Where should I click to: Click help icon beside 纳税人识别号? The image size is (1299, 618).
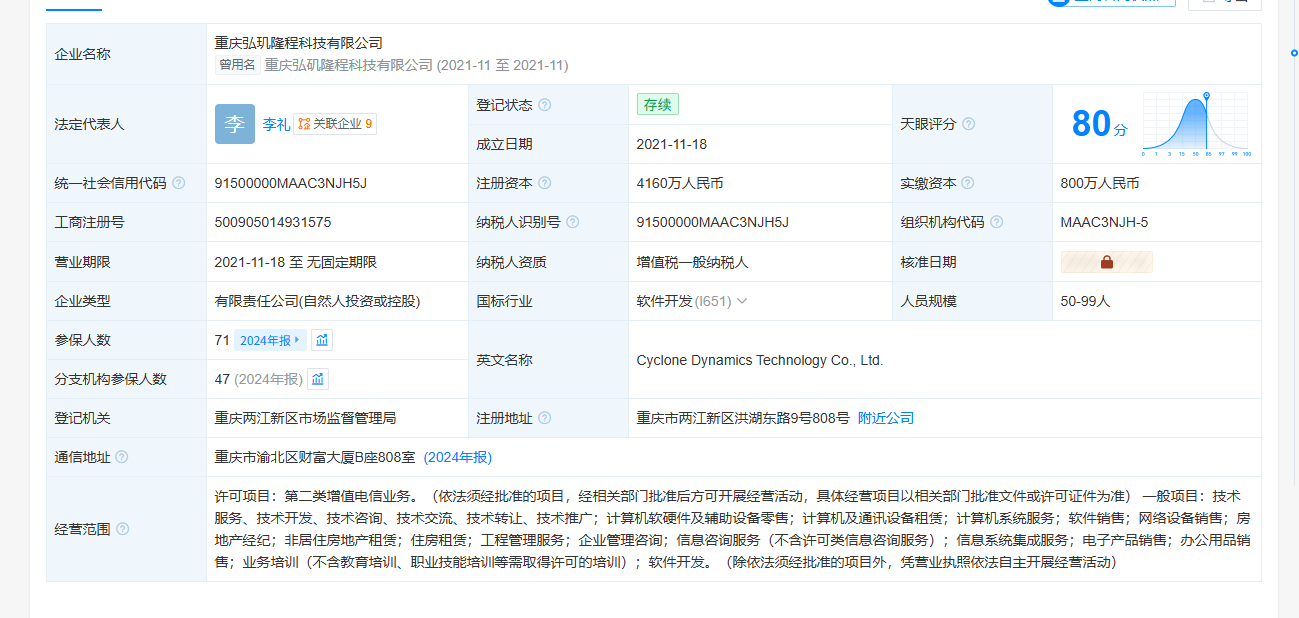573,222
